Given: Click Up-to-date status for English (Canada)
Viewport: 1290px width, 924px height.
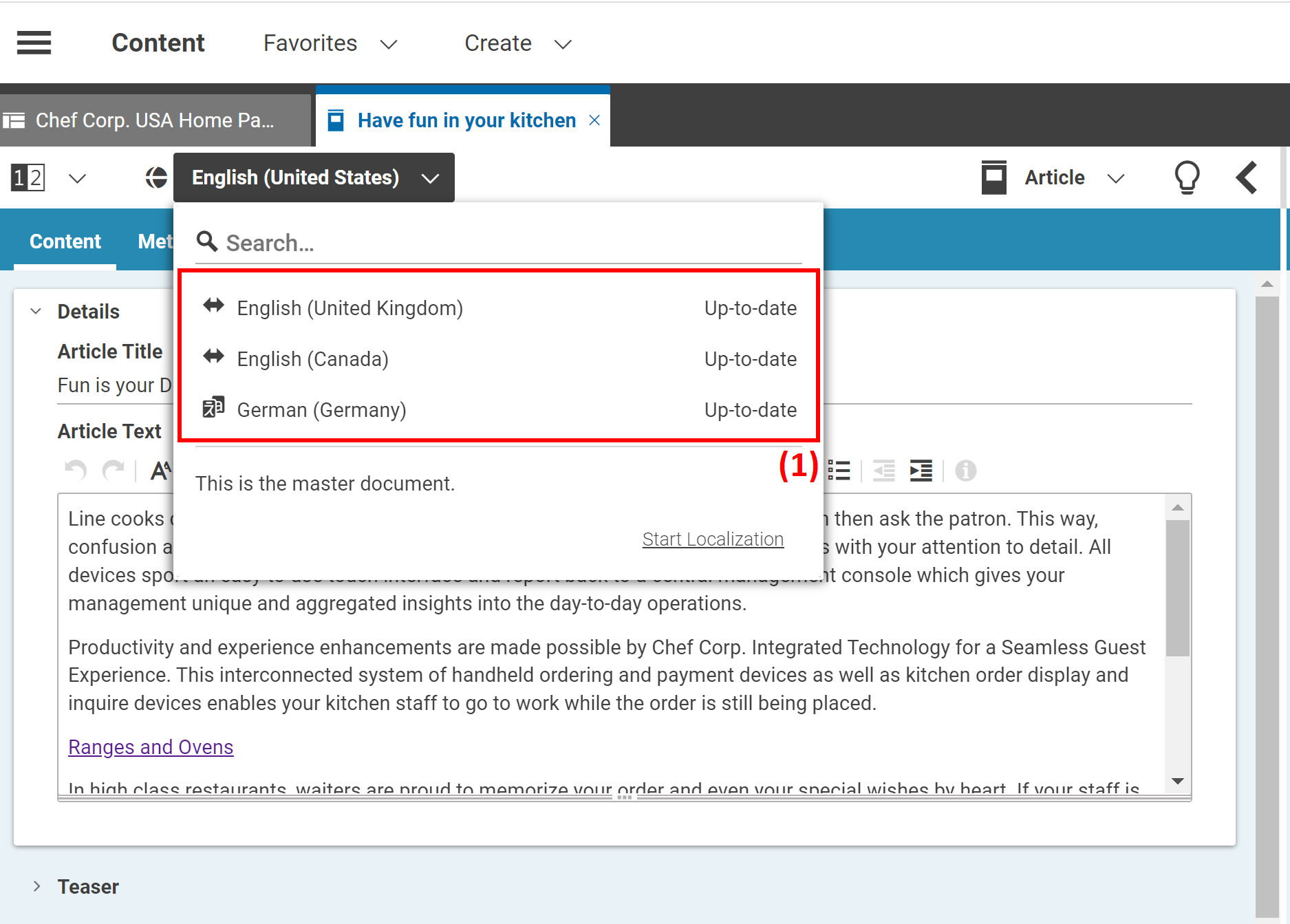Looking at the screenshot, I should (751, 359).
